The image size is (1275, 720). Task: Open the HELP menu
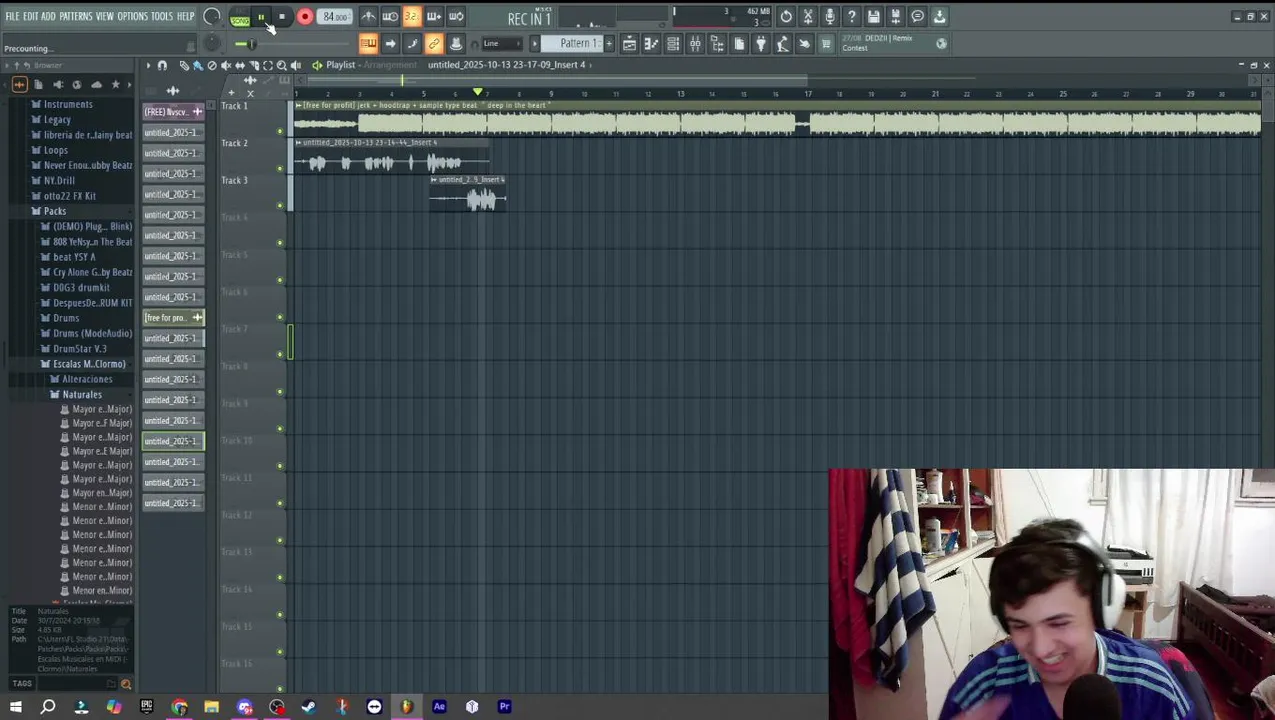[186, 17]
